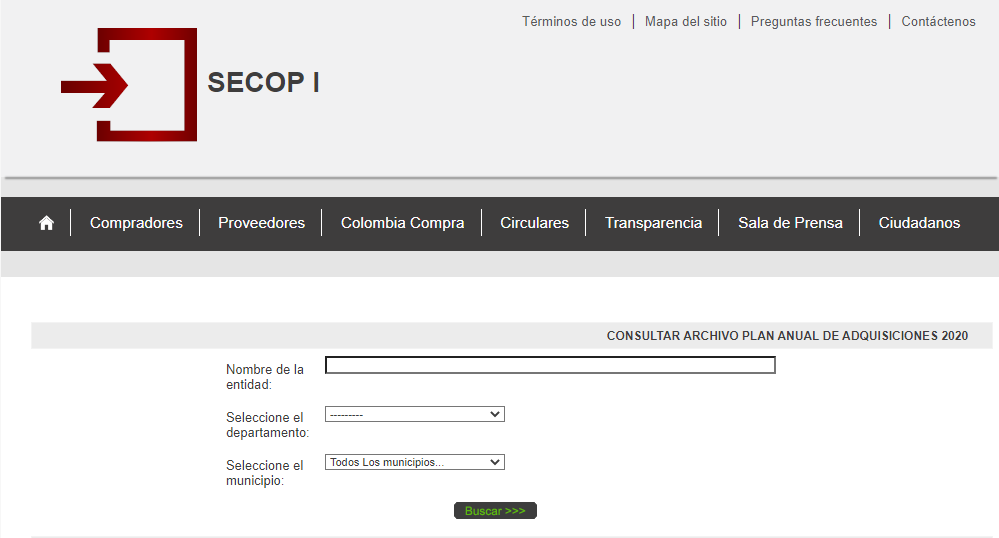999x538 pixels.
Task: Click the Contáctenos link
Action: point(938,22)
